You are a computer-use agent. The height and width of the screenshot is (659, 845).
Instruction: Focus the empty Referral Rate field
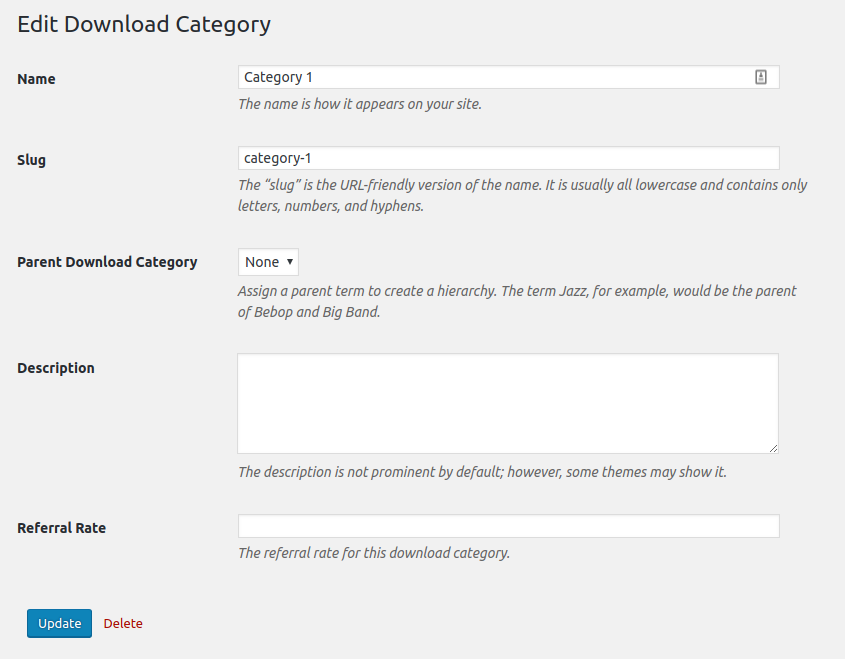508,526
